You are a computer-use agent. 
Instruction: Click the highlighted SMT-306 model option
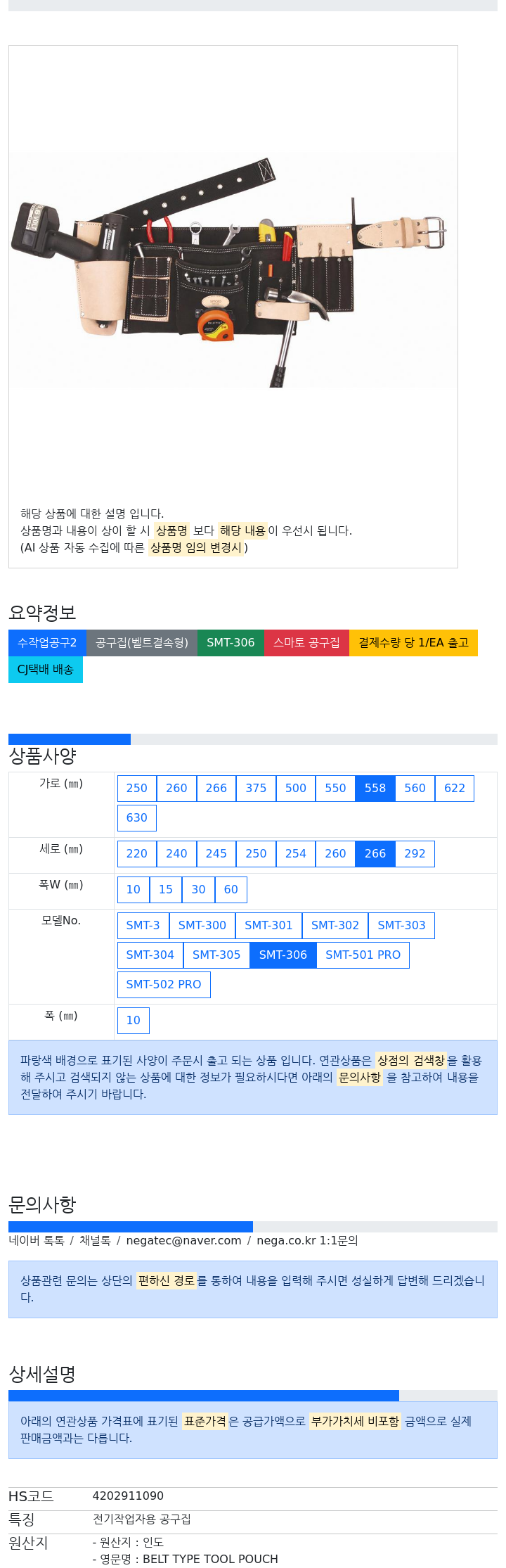(283, 955)
